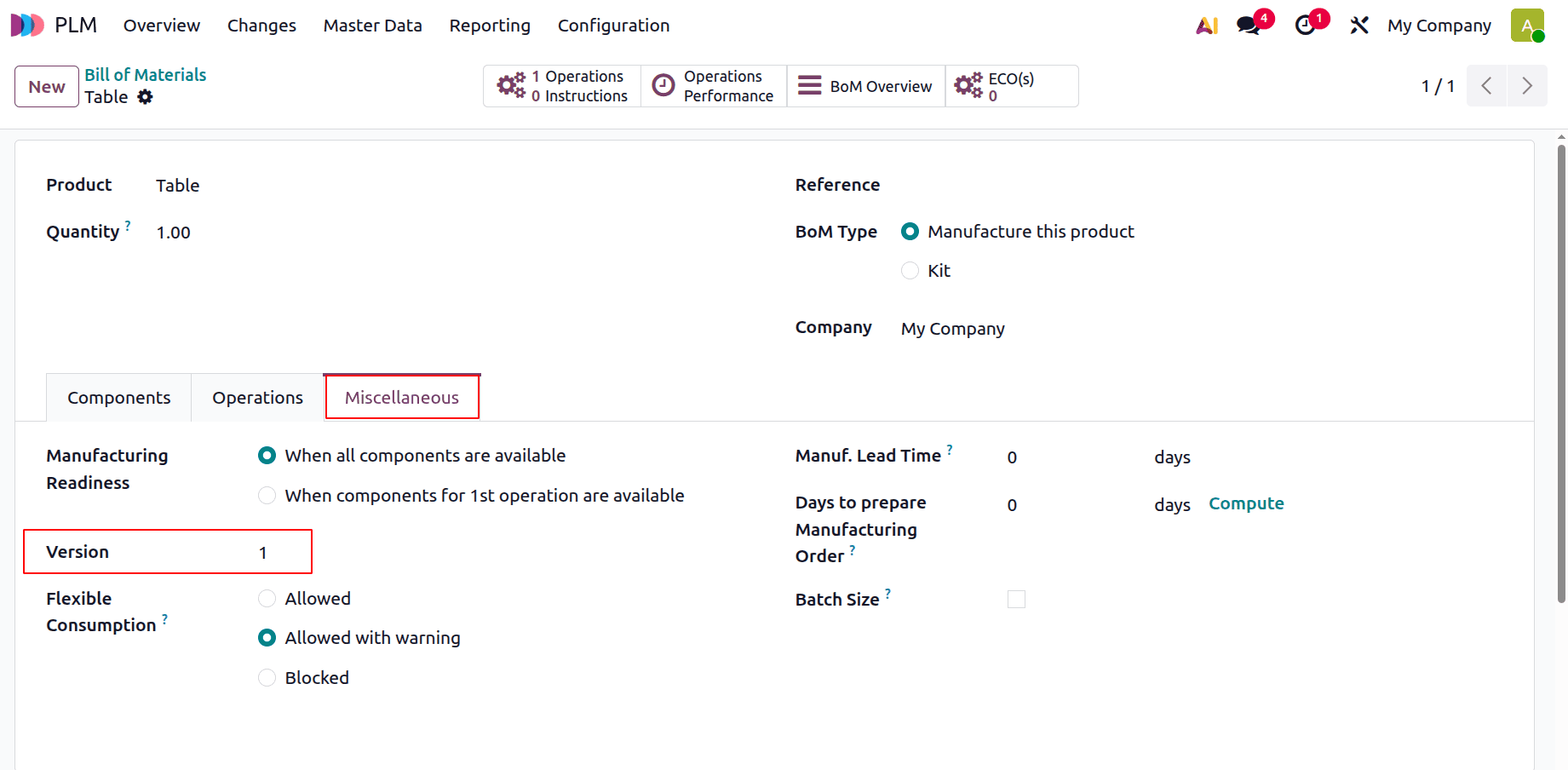Click the Manuf. Lead Time value
The image size is (1568, 770).
(x=1012, y=457)
